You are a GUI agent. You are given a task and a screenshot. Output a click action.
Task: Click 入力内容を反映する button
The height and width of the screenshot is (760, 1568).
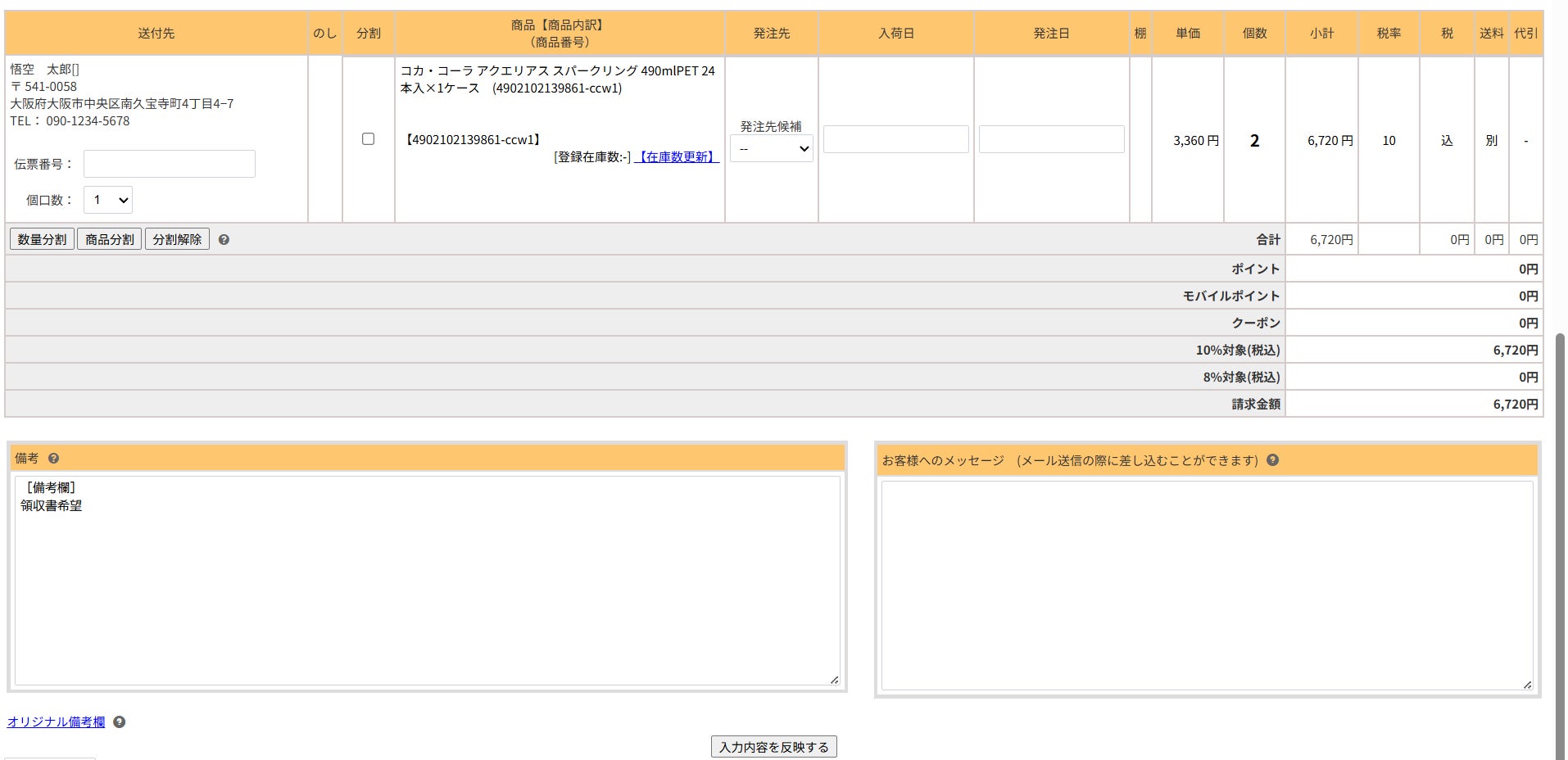(774, 747)
